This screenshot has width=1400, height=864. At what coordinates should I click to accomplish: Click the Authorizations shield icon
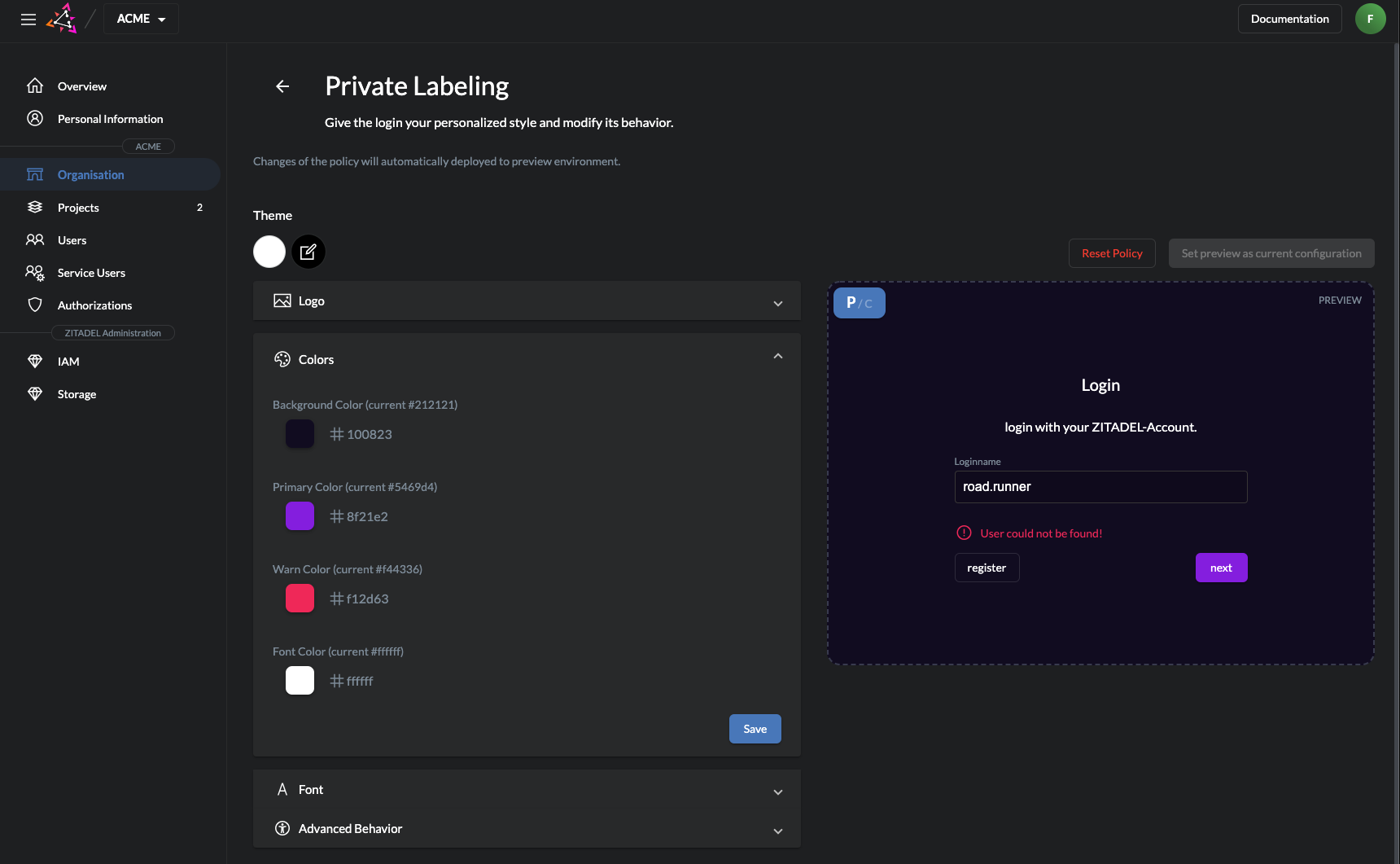point(35,305)
